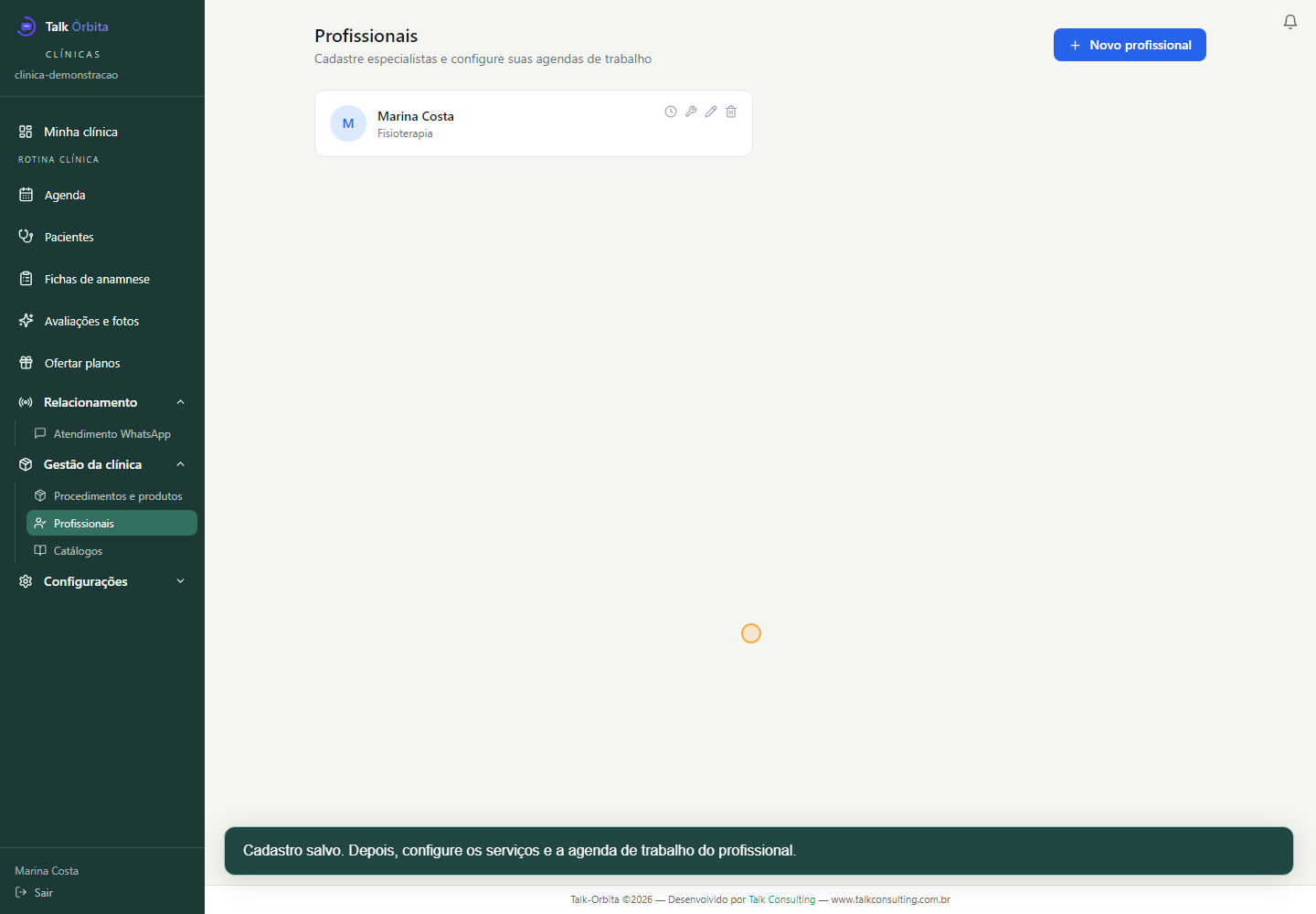Click the dashboard icon for Minha clínica

click(x=26, y=132)
